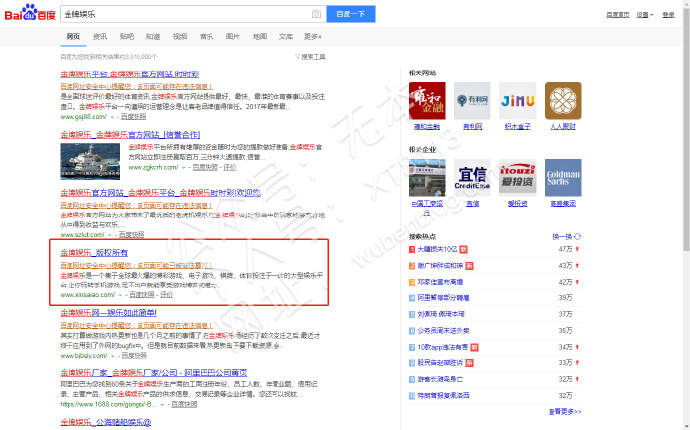
Task: Open the camera image search icon
Action: (316, 14)
